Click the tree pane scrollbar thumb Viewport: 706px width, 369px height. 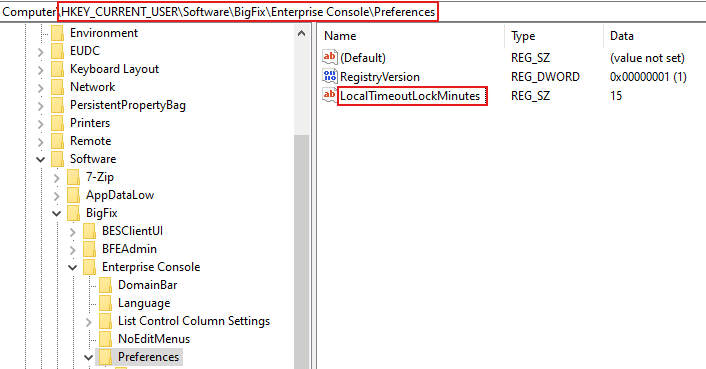pos(302,252)
